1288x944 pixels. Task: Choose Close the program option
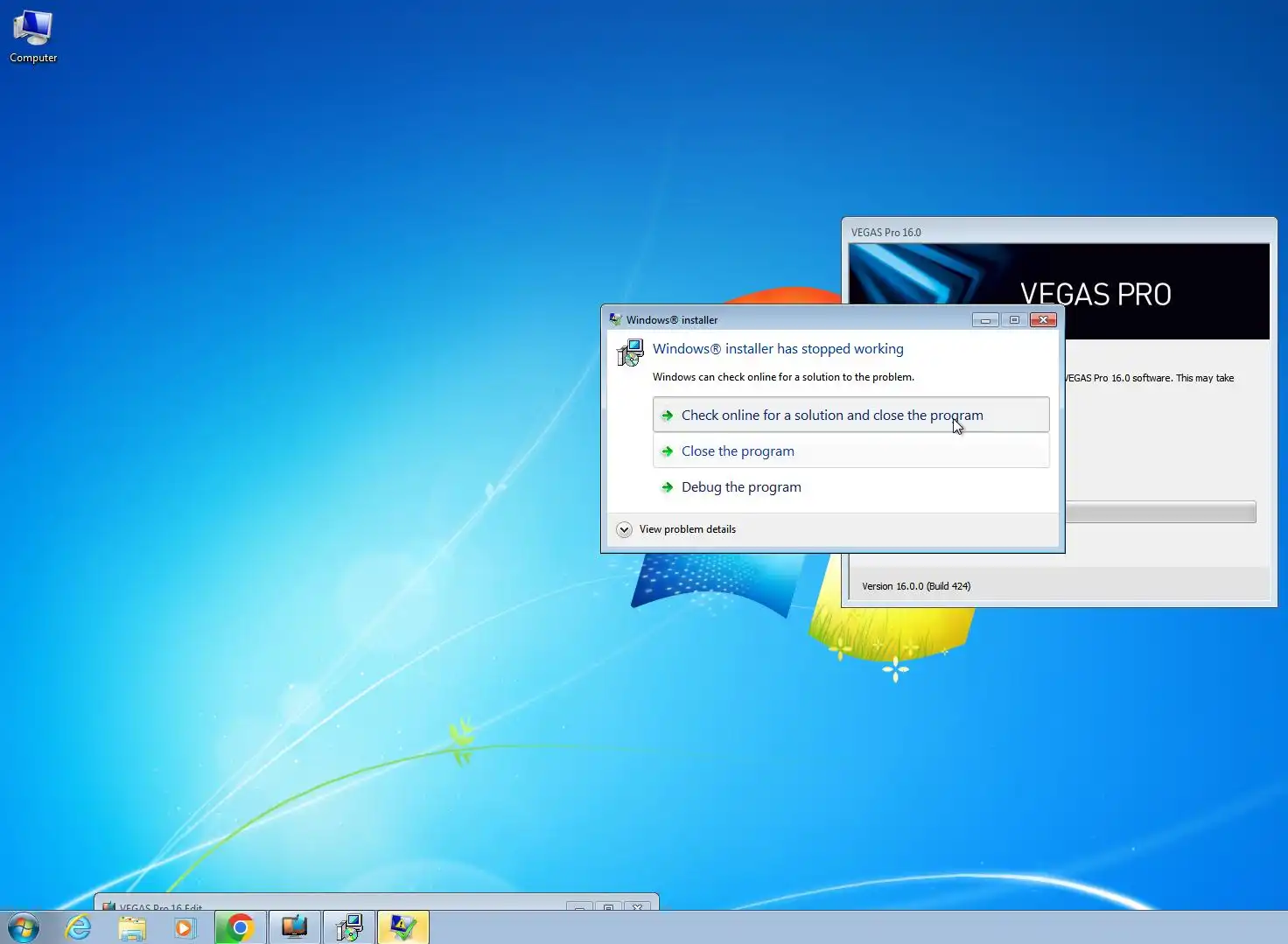tap(850, 451)
